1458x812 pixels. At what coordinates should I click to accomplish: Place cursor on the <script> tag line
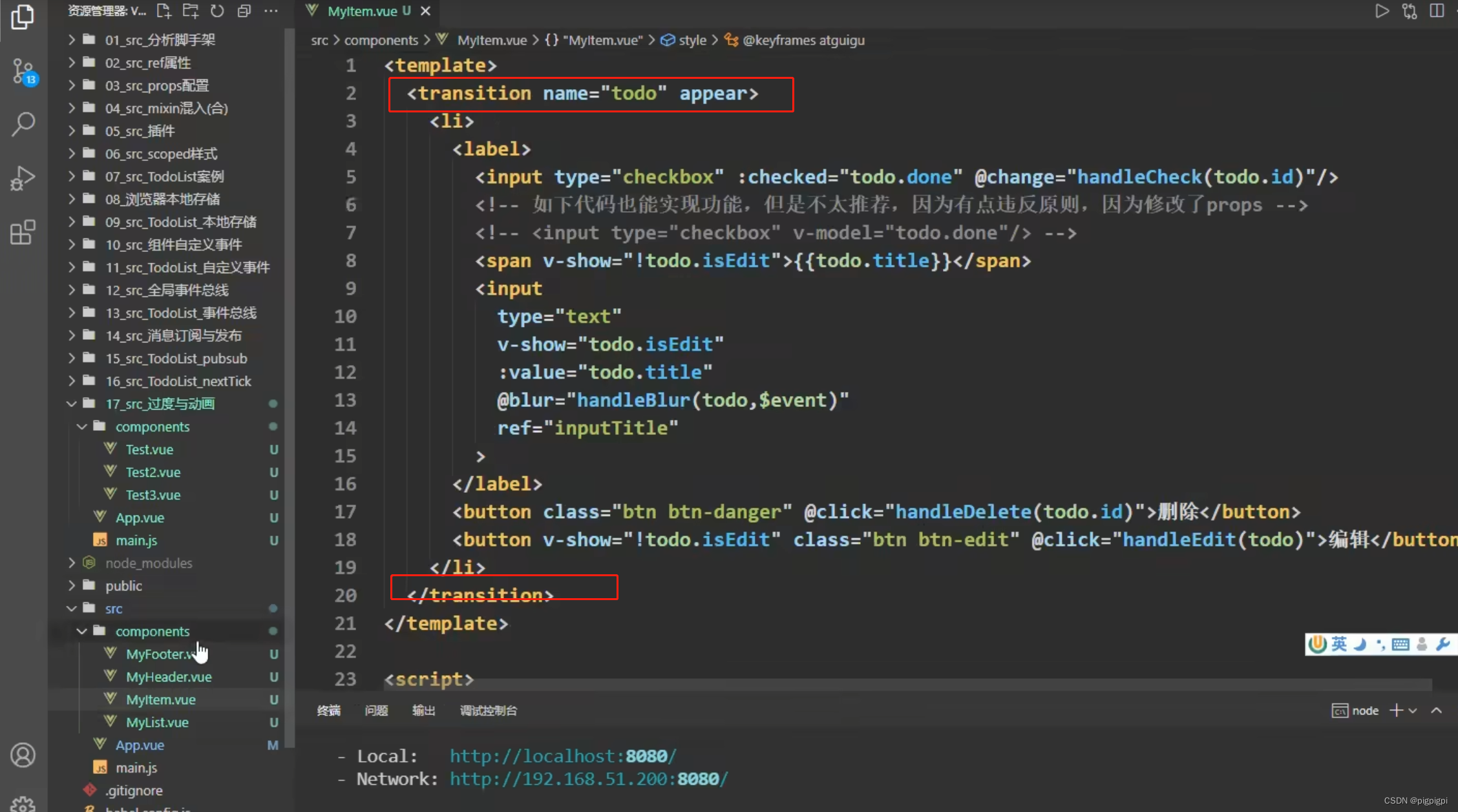(x=428, y=679)
